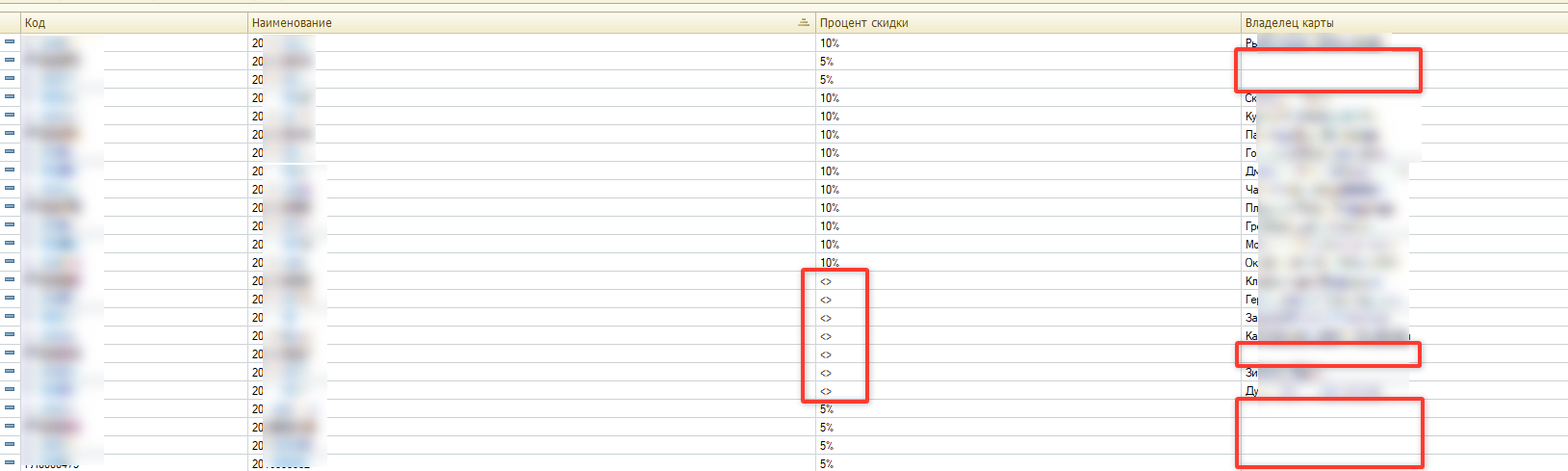This screenshot has height=471, width=1568.
Task: Select the <> discount cell for owner За
Action: coord(1029,318)
